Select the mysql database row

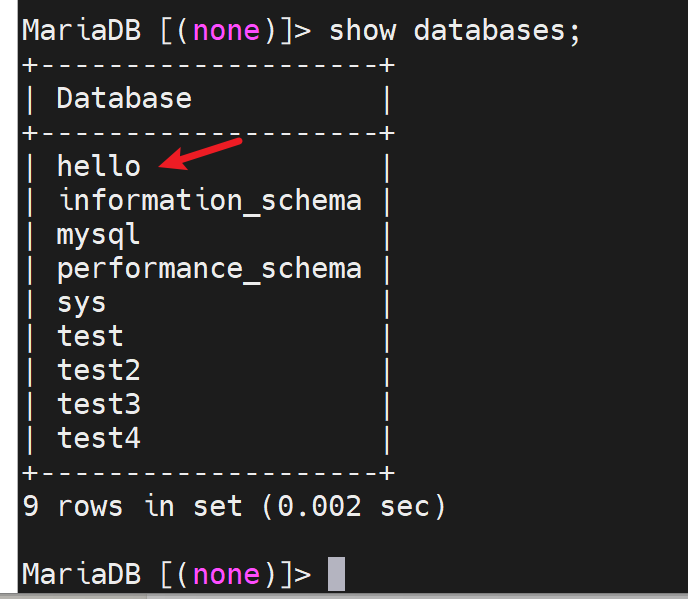click(98, 235)
